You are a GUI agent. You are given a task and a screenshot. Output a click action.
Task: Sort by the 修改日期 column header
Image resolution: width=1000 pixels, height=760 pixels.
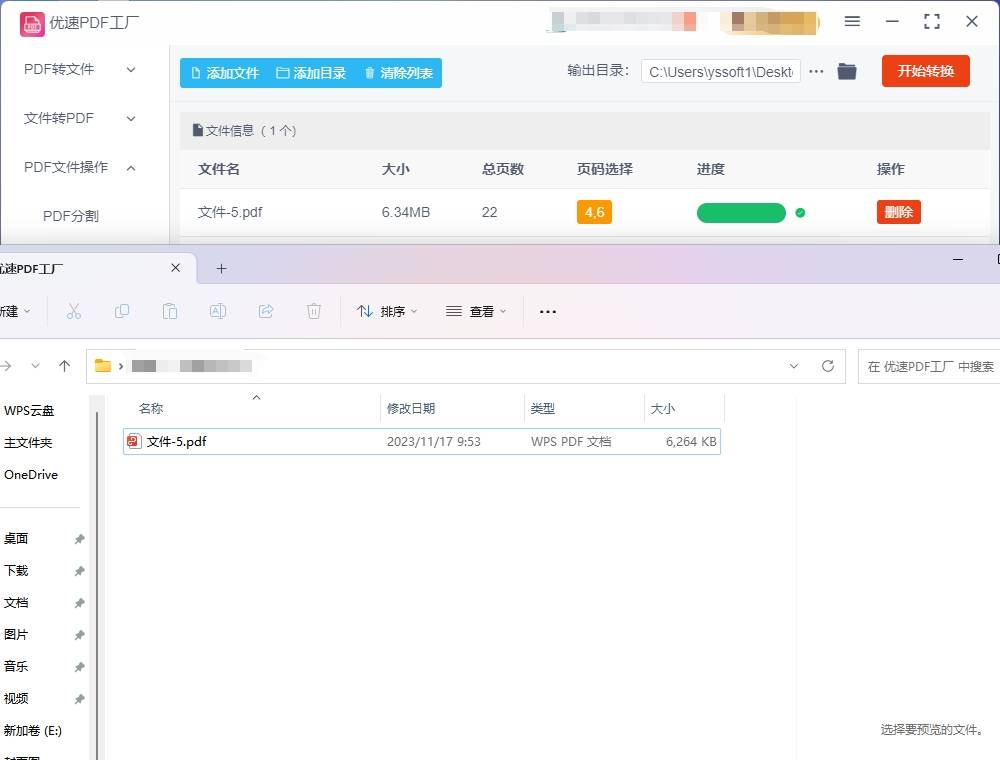click(x=411, y=409)
